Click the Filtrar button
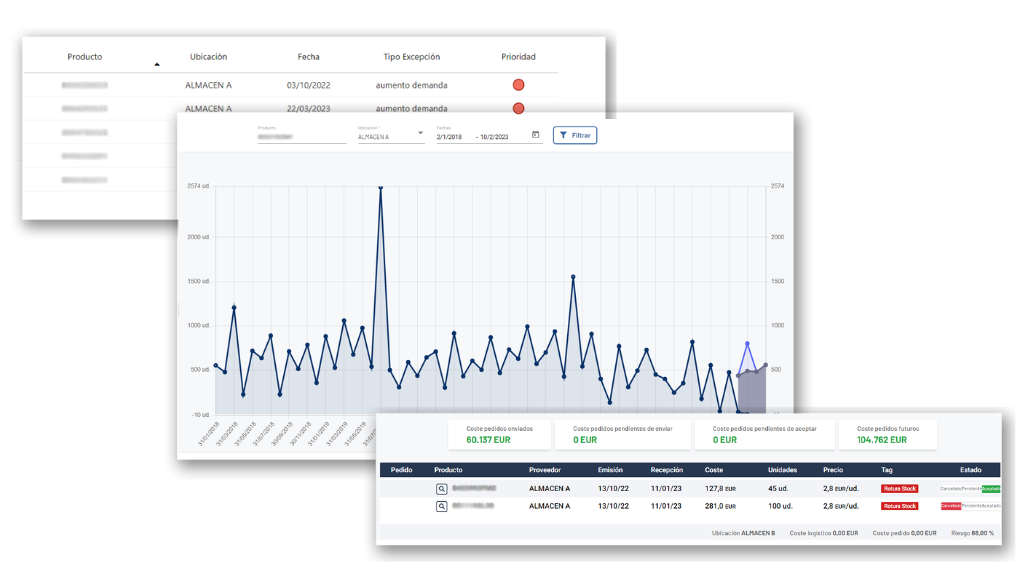The height and width of the screenshot is (588, 1024). (x=575, y=135)
